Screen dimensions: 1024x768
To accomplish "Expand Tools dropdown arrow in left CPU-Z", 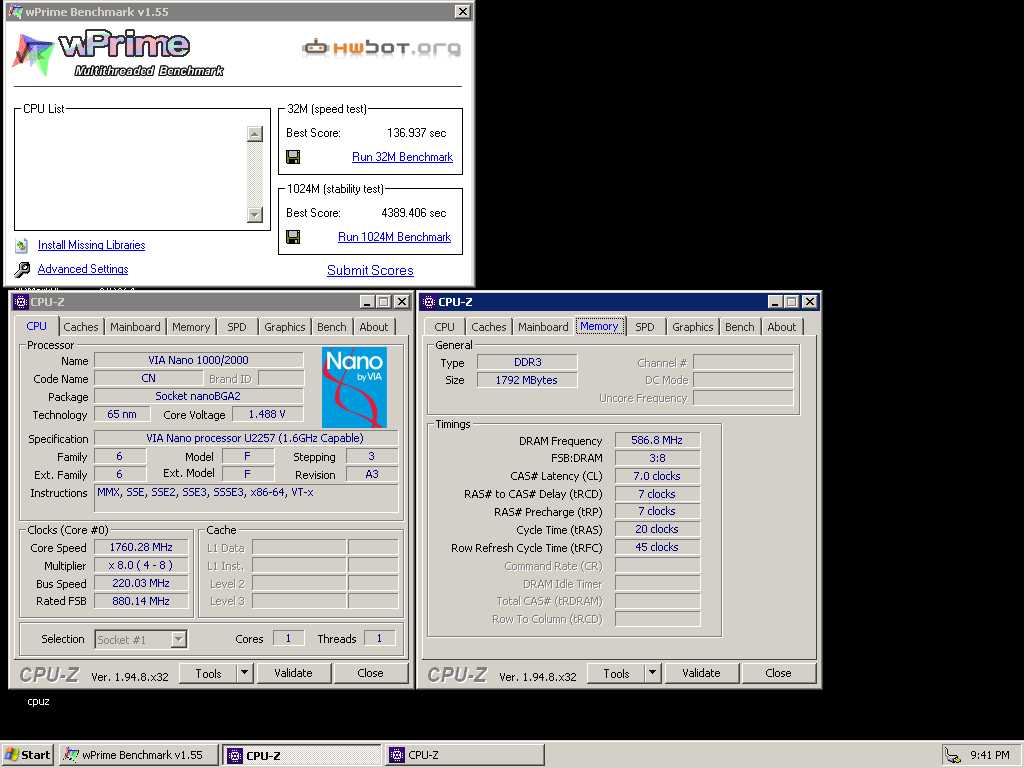I will tap(245, 673).
